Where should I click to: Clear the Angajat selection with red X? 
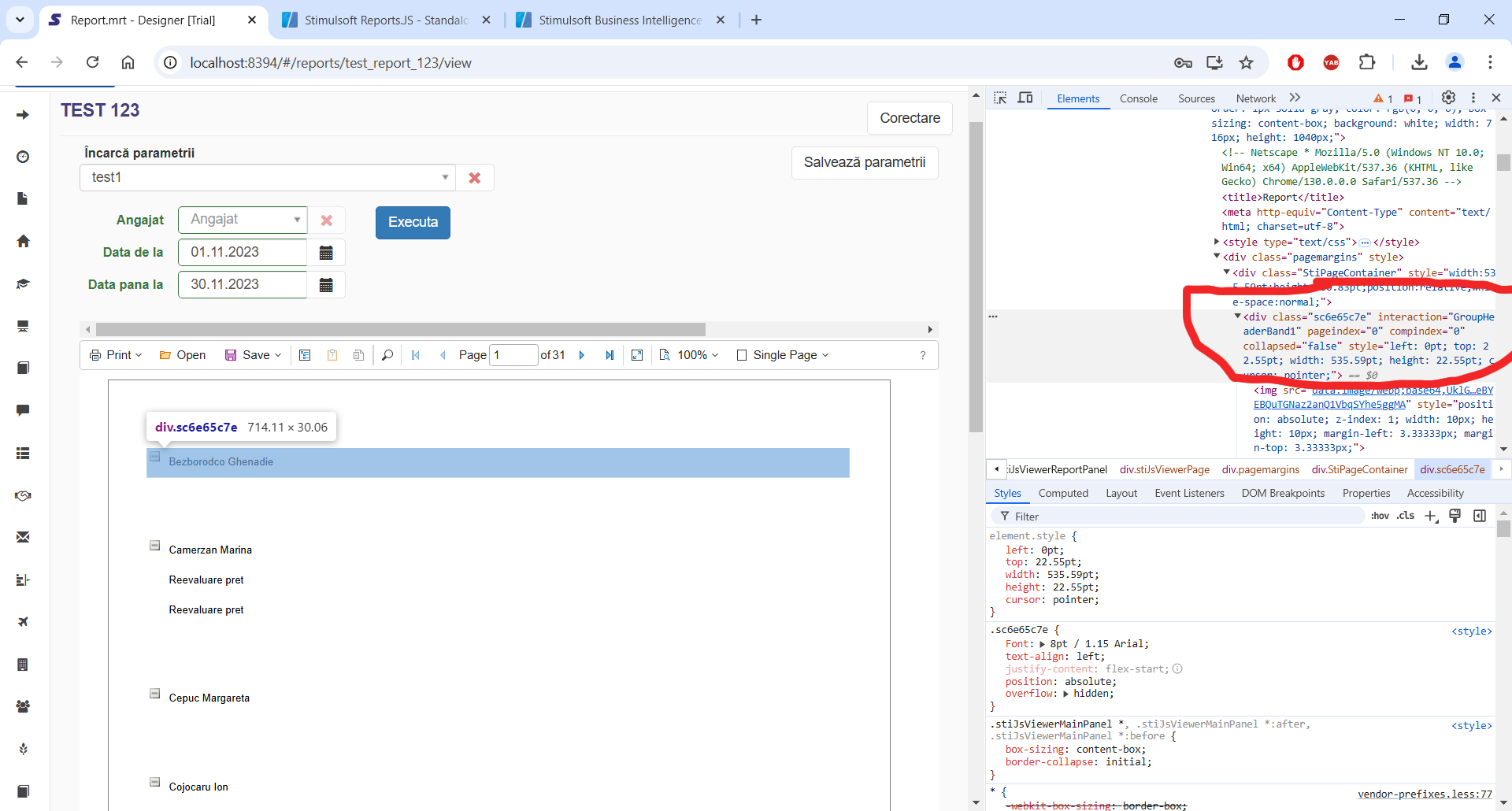(x=327, y=220)
